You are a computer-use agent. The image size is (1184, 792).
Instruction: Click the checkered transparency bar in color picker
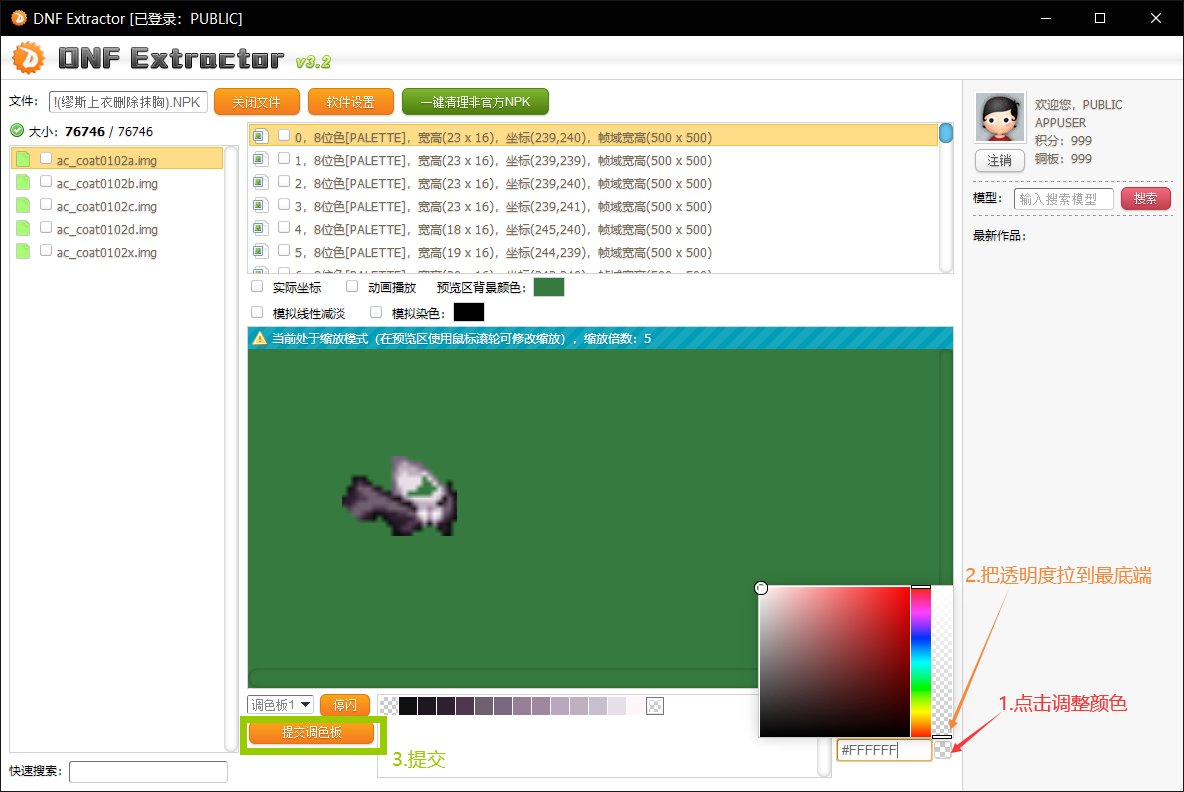(x=942, y=661)
